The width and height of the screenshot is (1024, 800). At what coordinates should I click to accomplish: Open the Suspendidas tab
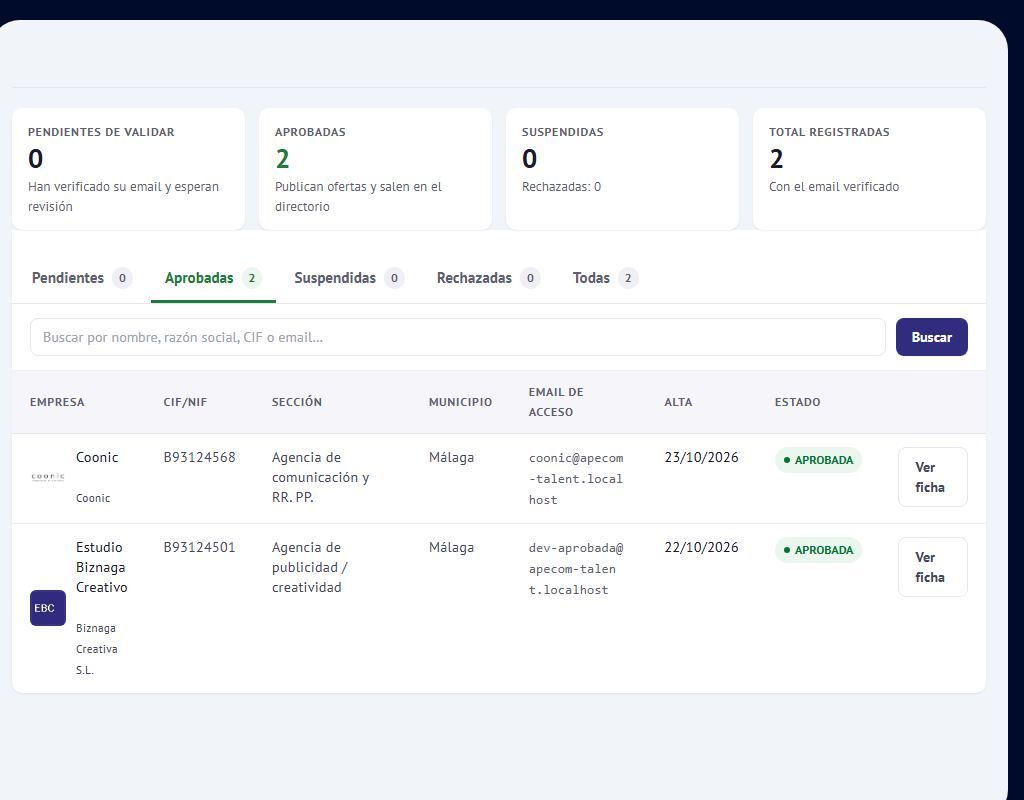[349, 278]
